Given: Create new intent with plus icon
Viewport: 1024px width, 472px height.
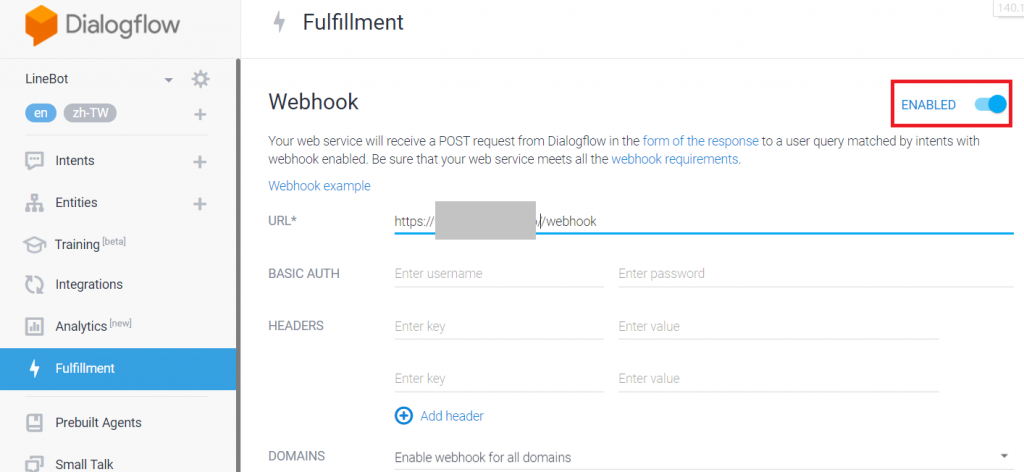Looking at the screenshot, I should pos(200,161).
